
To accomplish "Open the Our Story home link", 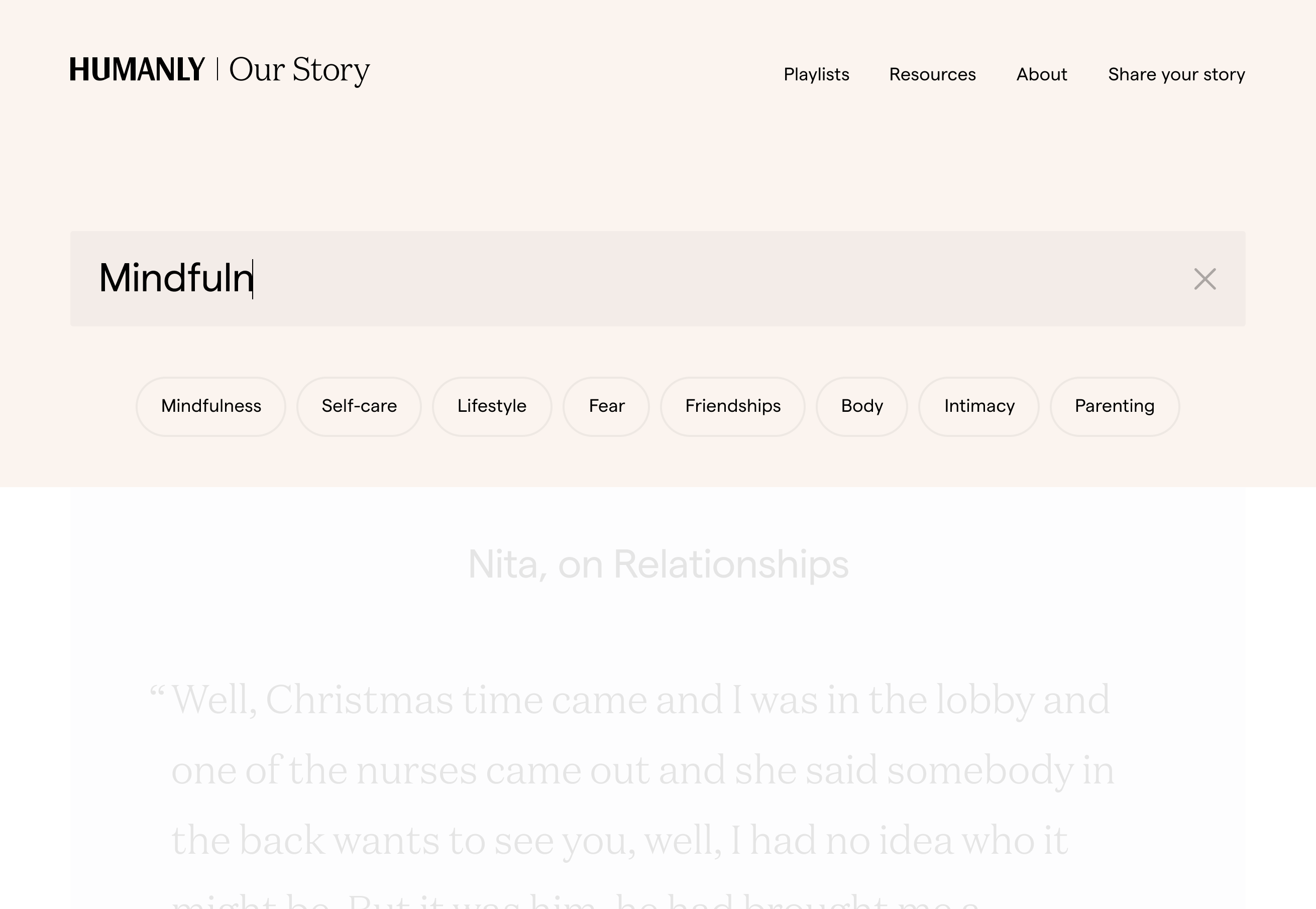I will (x=299, y=70).
